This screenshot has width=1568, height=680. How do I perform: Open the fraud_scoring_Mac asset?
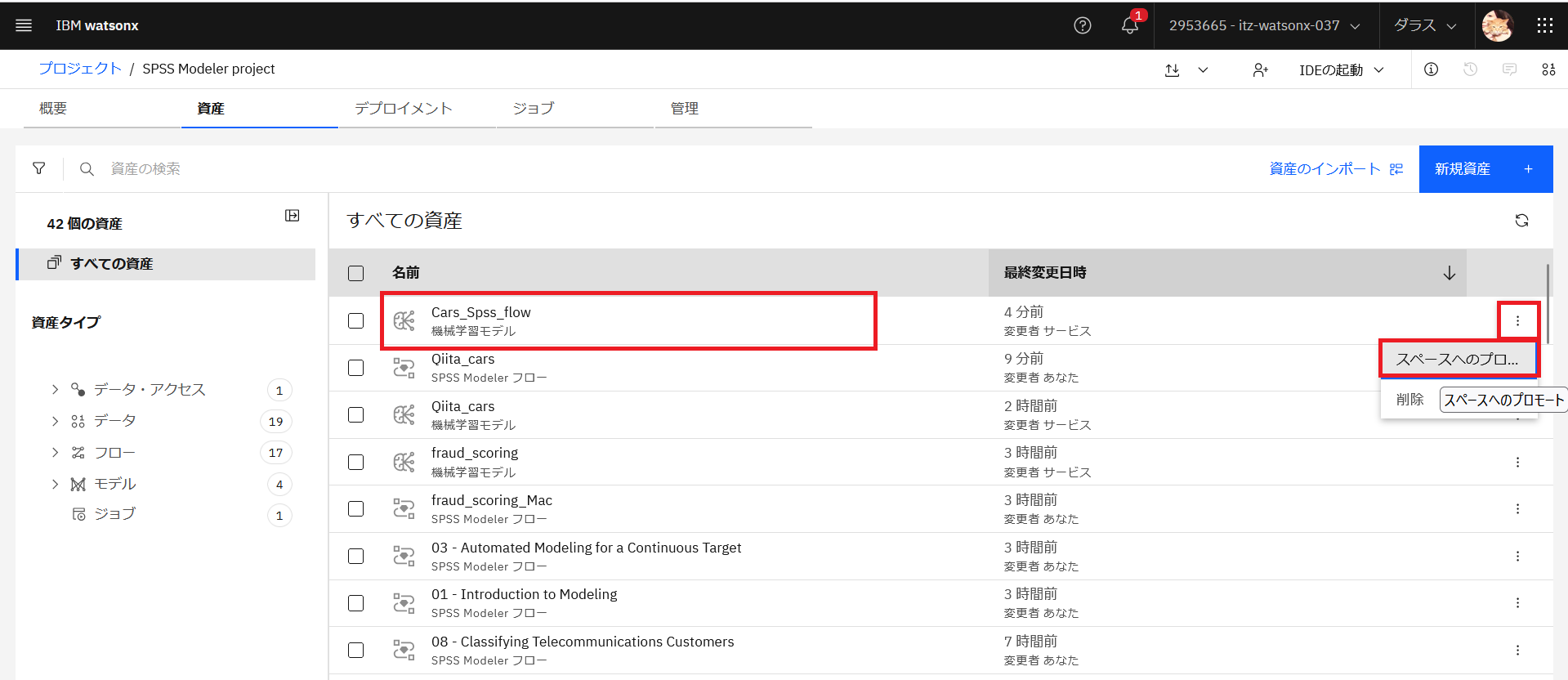coord(492,500)
